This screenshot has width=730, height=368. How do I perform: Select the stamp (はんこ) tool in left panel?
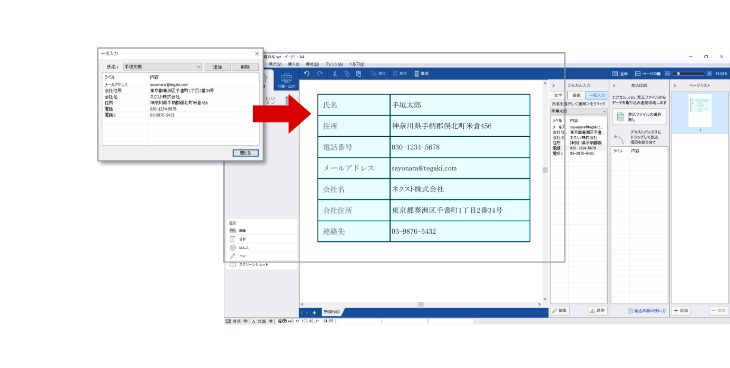tap(261, 247)
